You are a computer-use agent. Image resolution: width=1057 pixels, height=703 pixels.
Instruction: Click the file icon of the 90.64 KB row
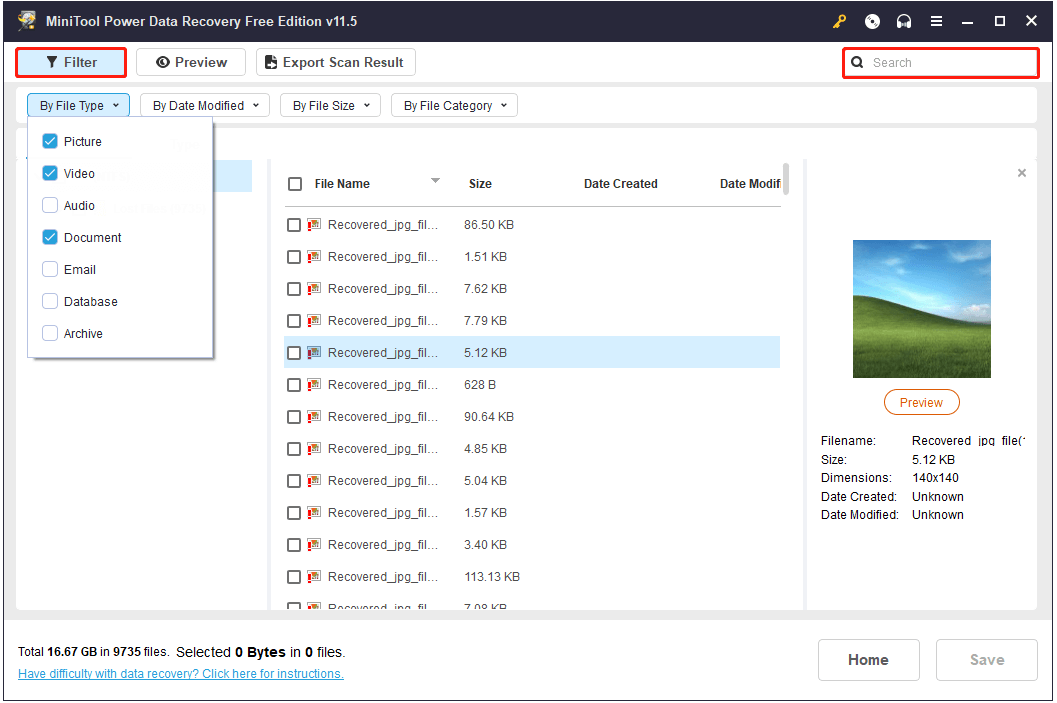point(314,417)
